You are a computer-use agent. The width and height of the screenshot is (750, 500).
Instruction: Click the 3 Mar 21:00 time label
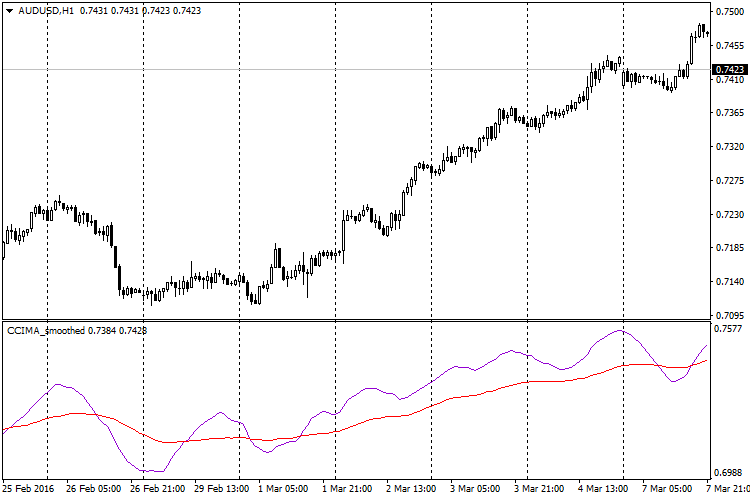[x=541, y=490]
